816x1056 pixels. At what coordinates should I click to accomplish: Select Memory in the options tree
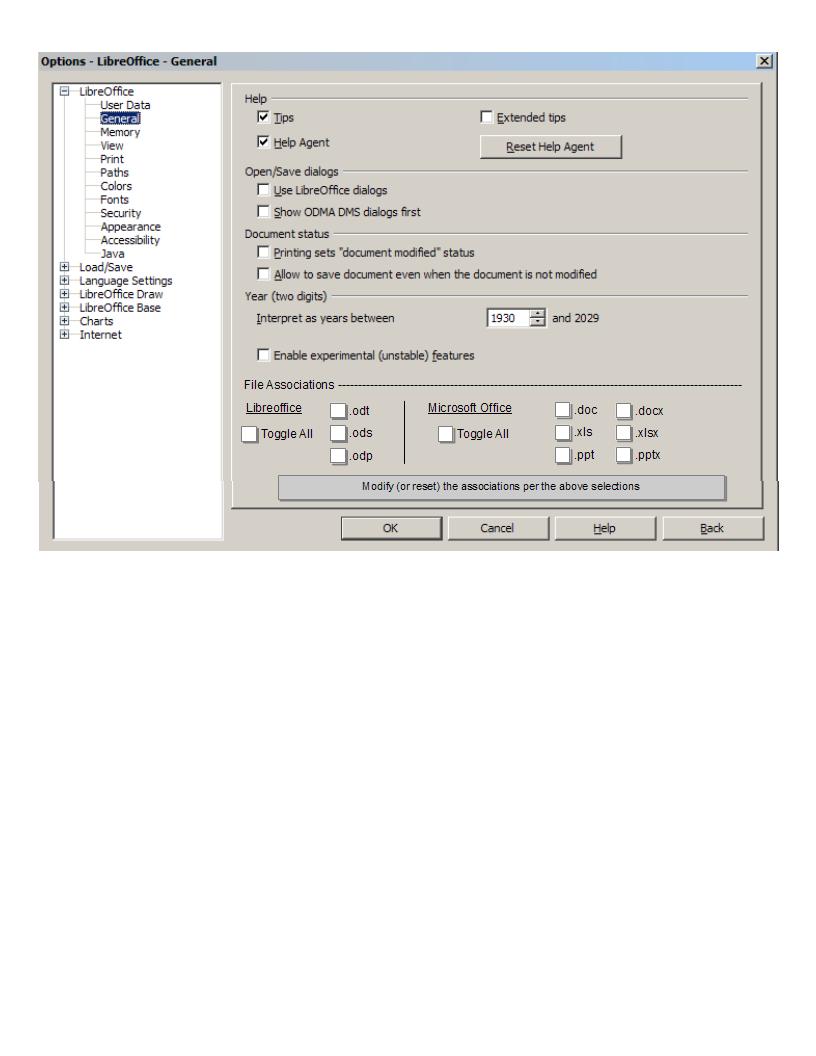tap(120, 132)
